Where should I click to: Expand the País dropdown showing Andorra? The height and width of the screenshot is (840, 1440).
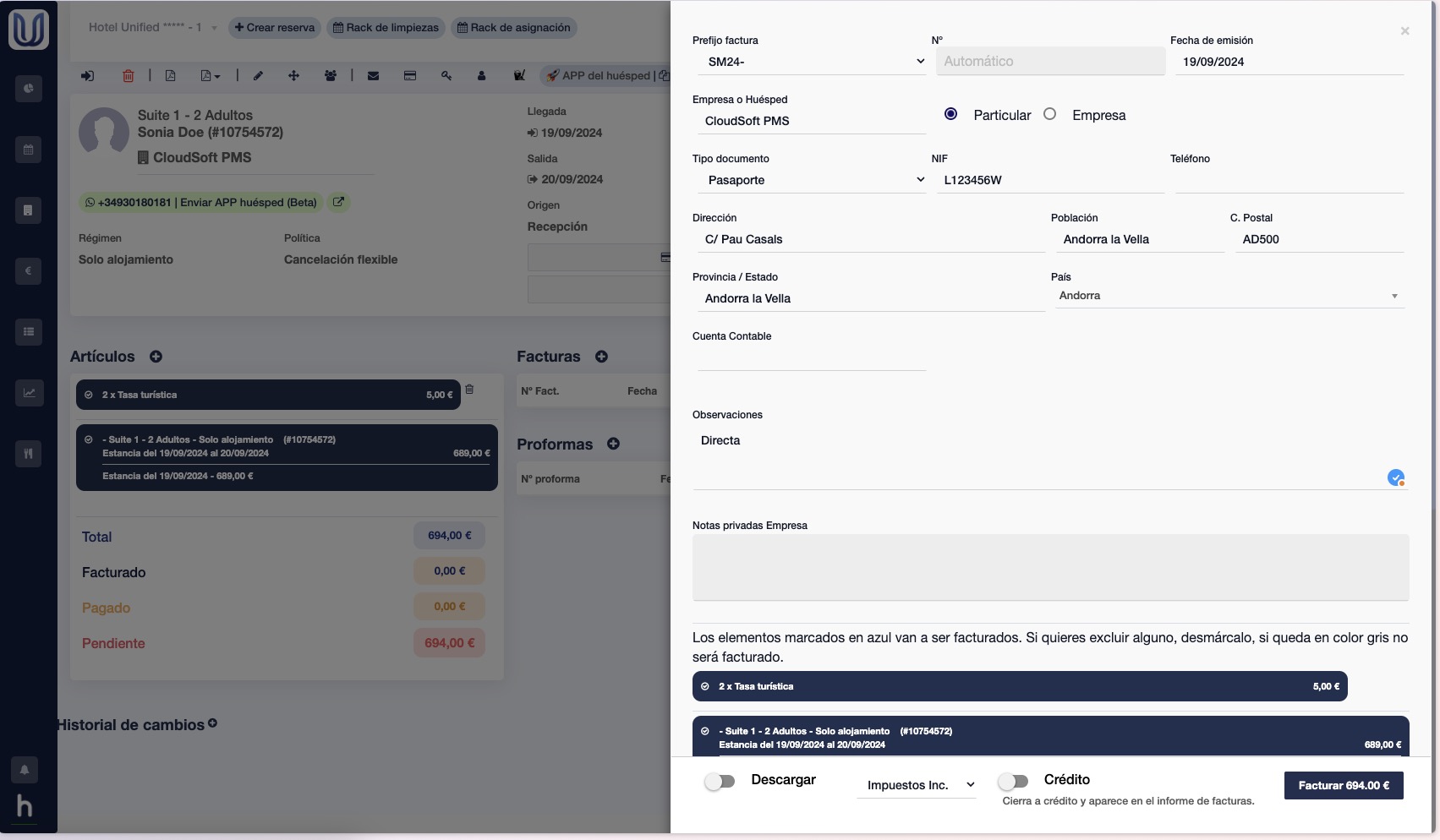[x=1229, y=296]
